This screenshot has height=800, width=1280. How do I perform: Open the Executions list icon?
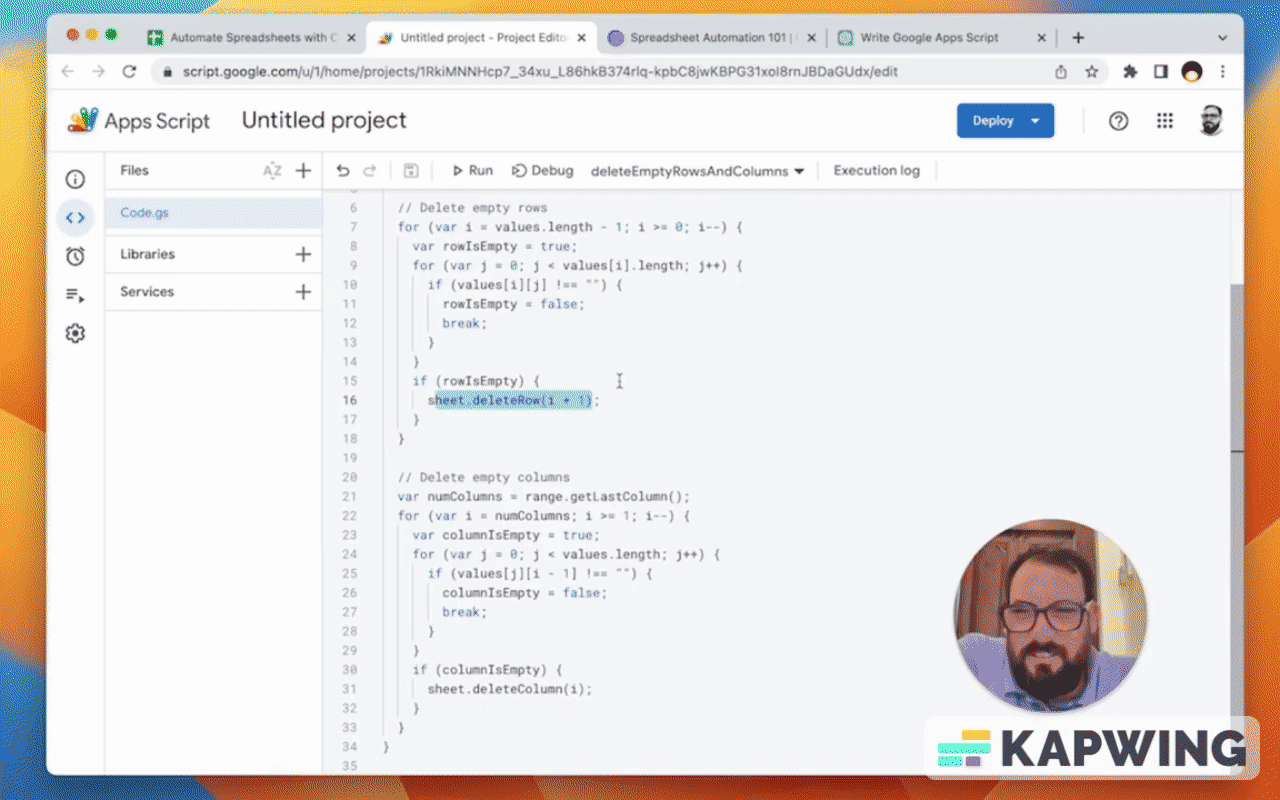pyautogui.click(x=75, y=295)
